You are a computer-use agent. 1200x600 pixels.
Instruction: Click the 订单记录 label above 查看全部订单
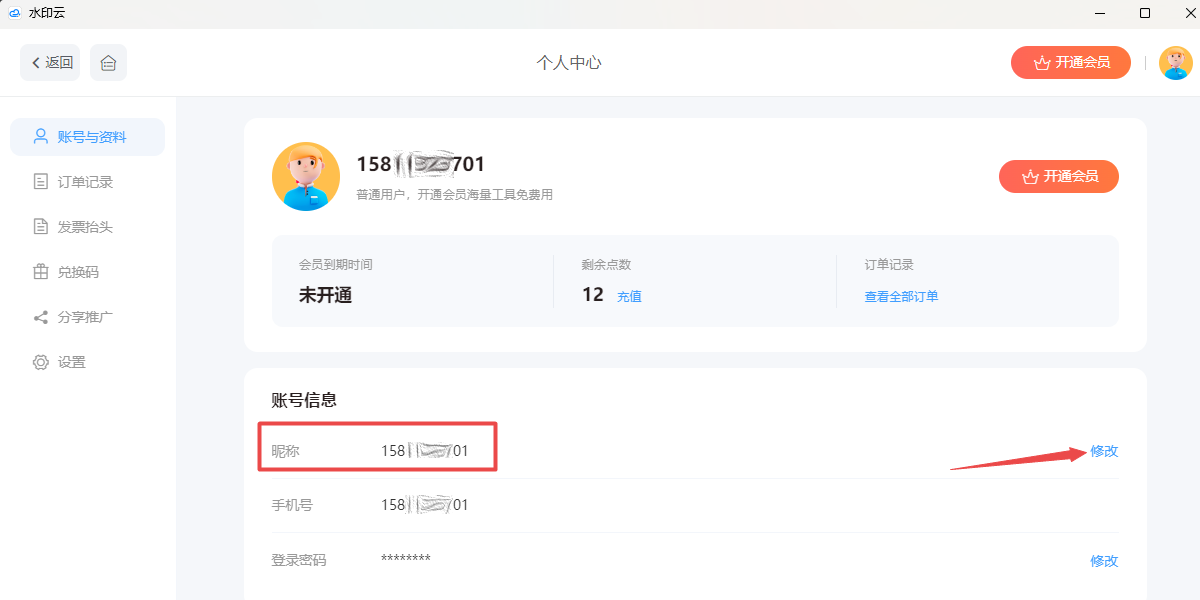tap(889, 265)
